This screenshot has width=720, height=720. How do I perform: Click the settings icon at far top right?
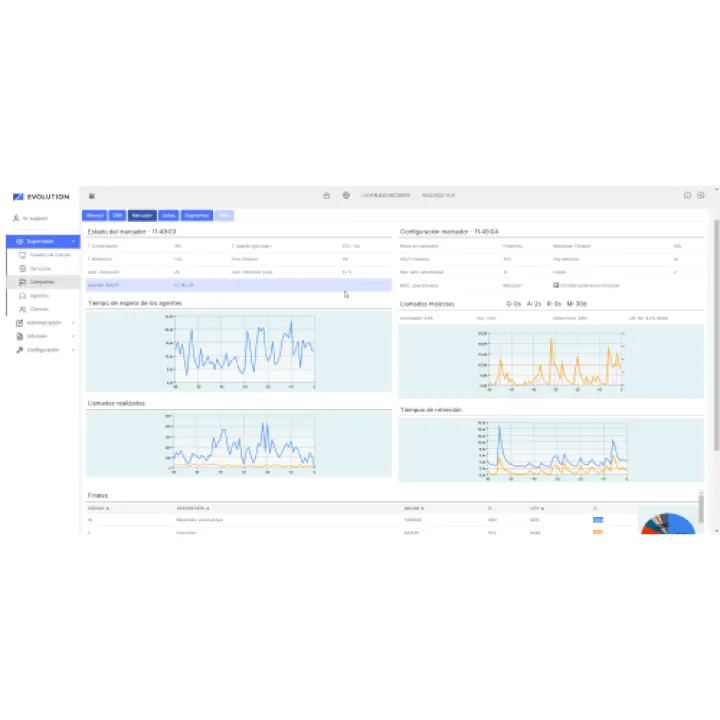point(701,196)
